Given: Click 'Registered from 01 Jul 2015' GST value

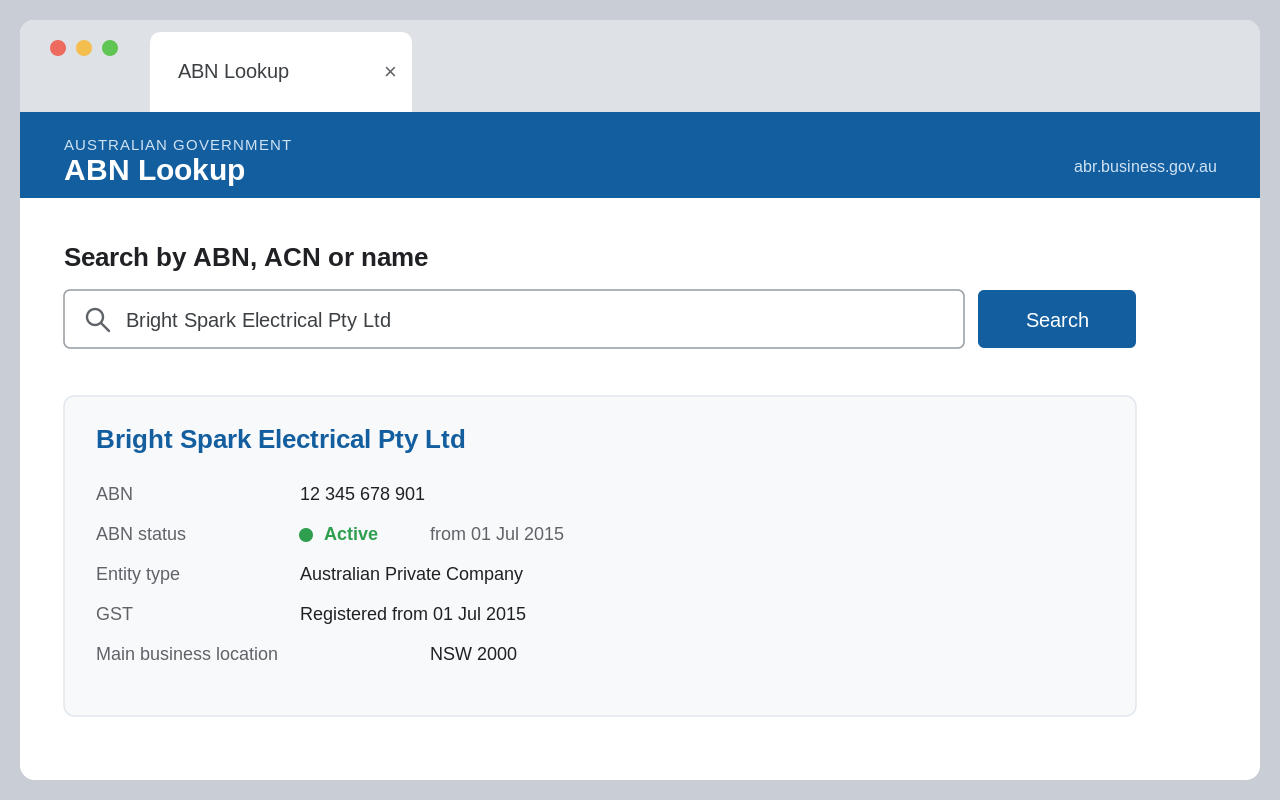Looking at the screenshot, I should coord(413,614).
